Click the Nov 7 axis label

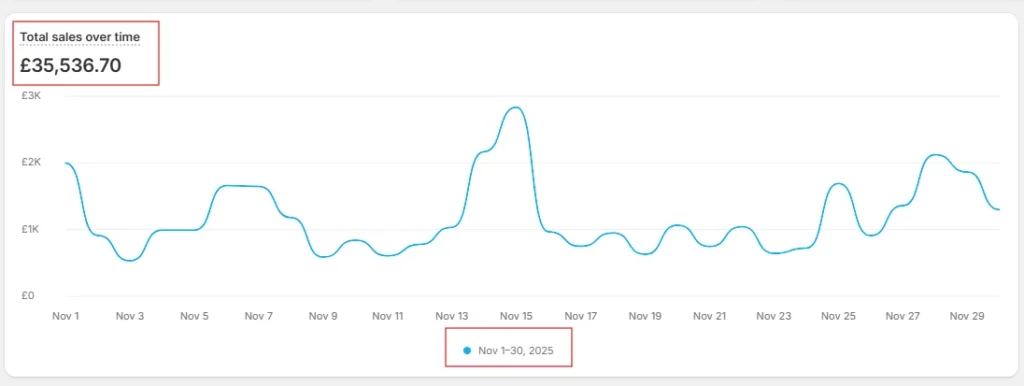tap(259, 316)
